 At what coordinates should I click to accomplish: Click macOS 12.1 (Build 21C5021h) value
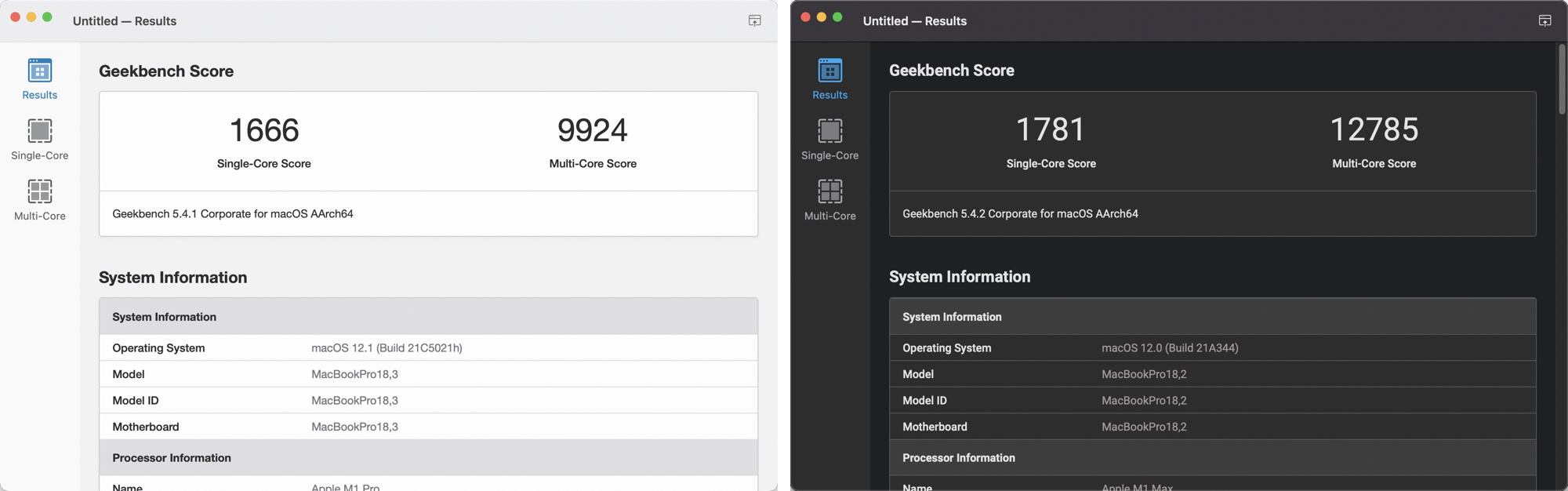point(387,347)
